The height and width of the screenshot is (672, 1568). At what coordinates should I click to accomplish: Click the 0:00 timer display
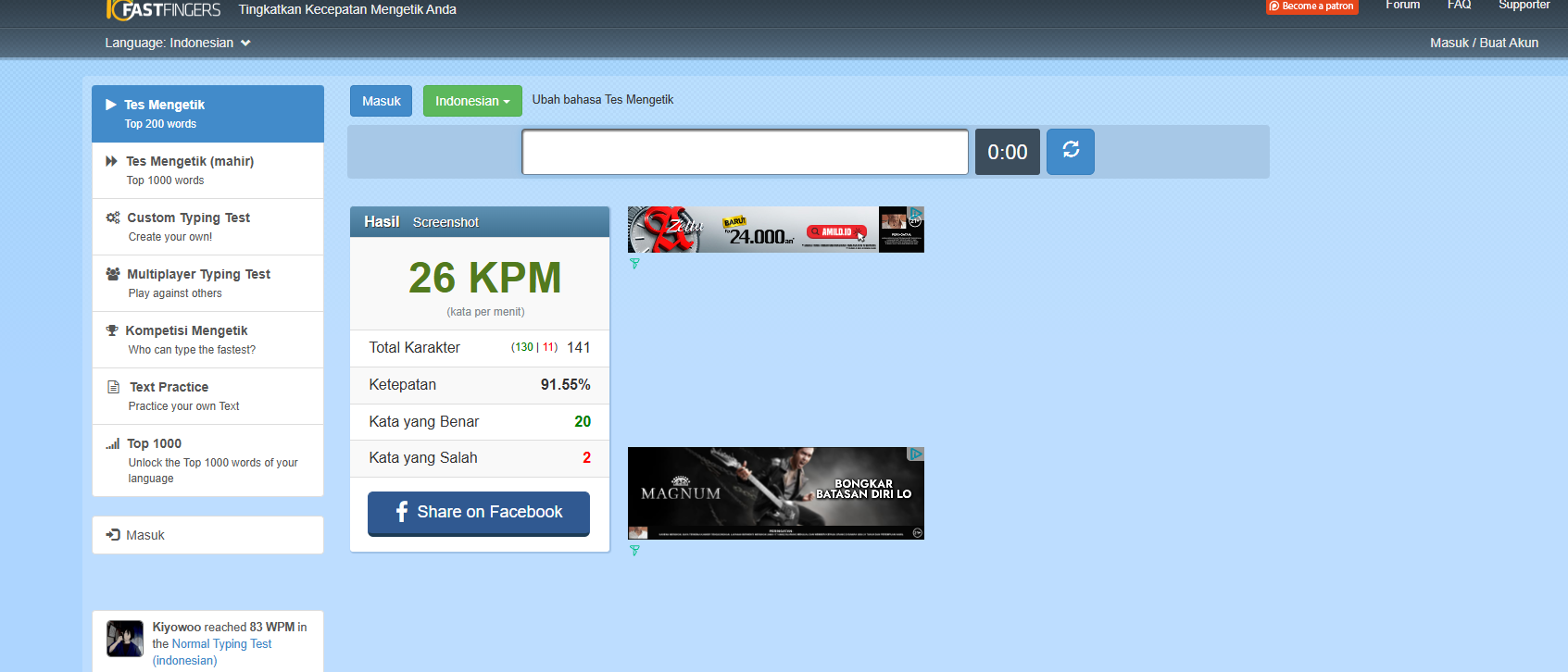[x=1008, y=152]
